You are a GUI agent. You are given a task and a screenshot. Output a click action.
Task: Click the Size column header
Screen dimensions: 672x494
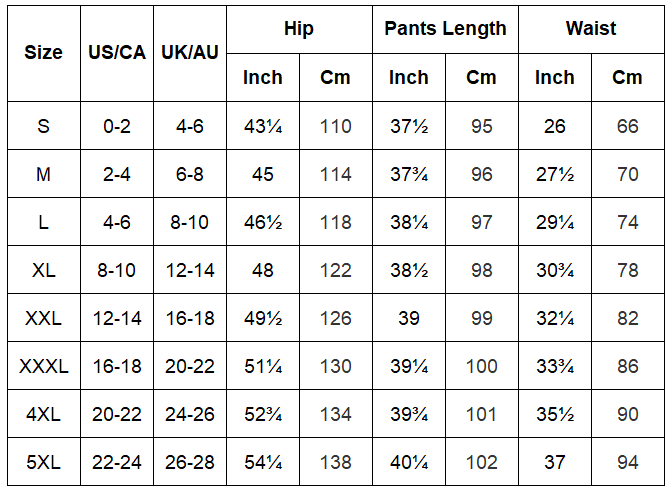pyautogui.click(x=44, y=53)
